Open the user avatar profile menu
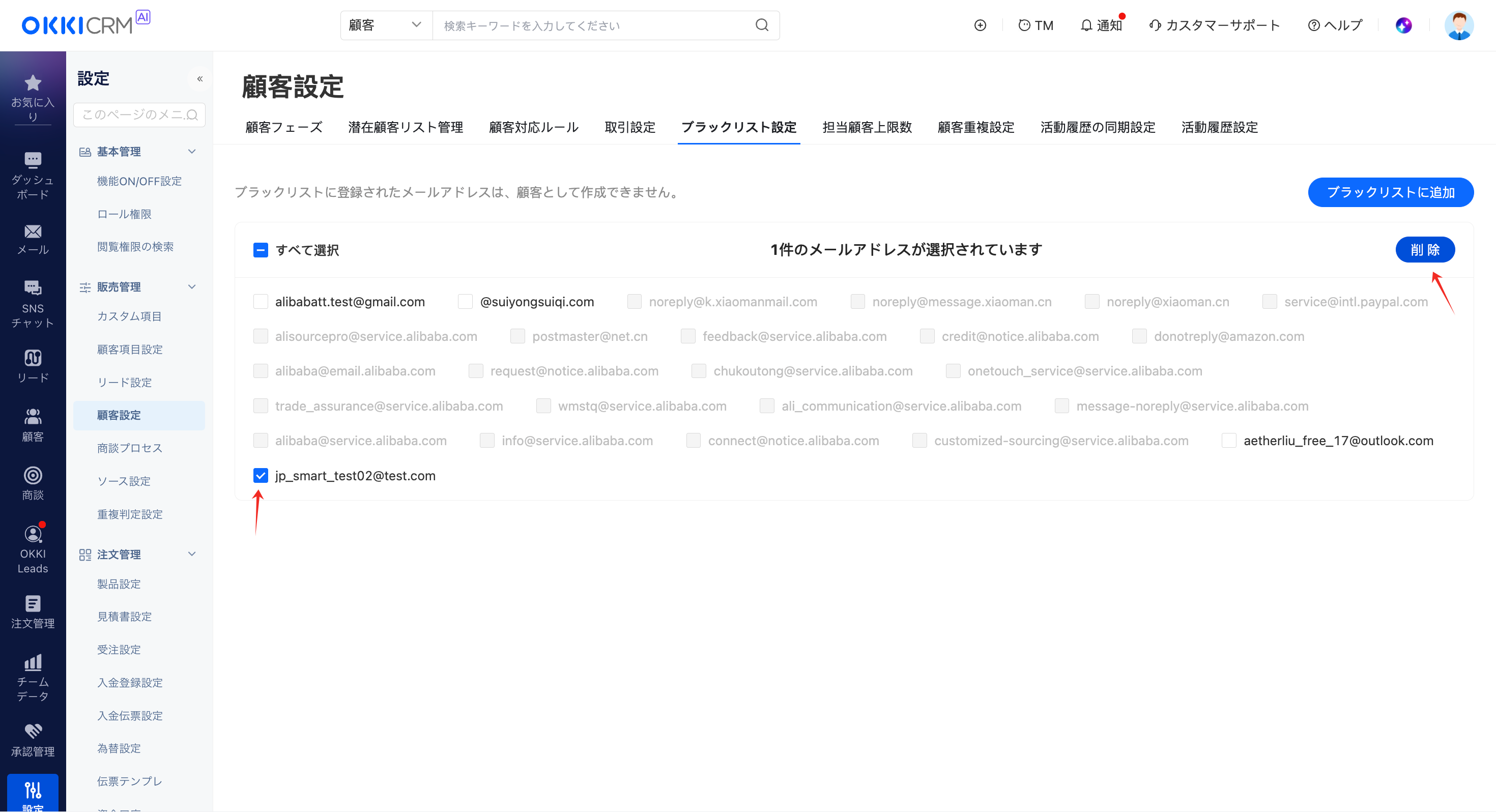This screenshot has height=812, width=1496. pyautogui.click(x=1459, y=25)
